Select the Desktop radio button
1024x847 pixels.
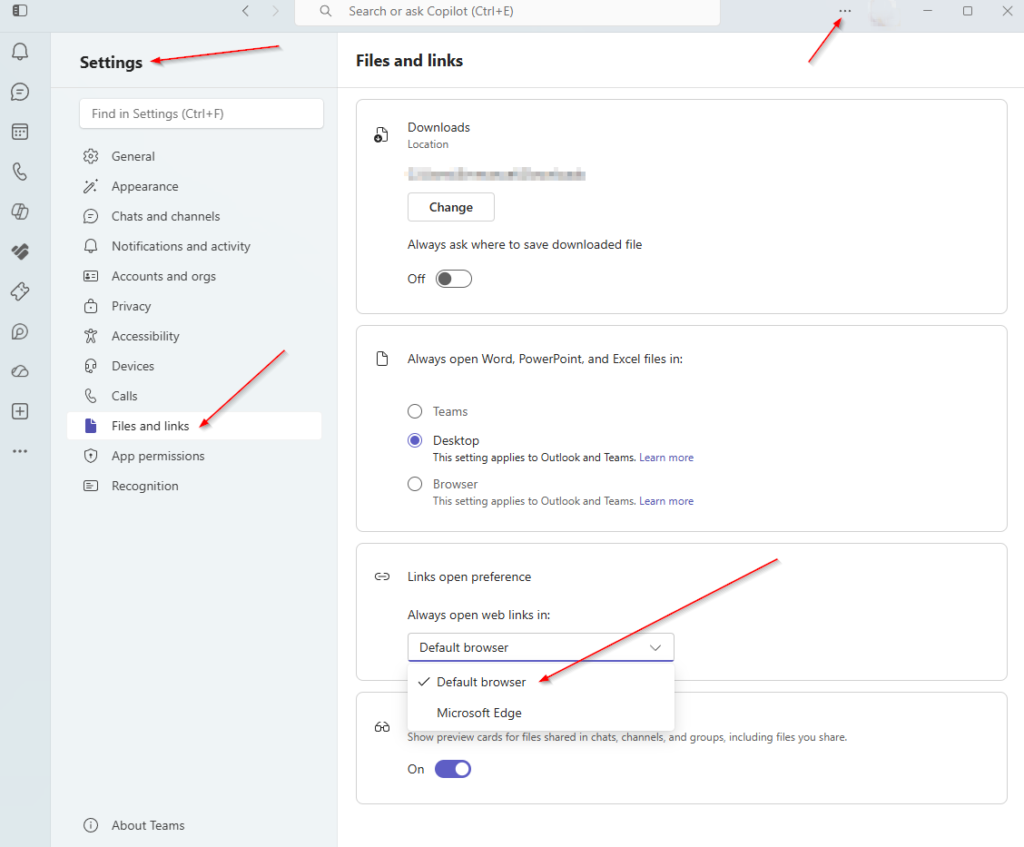(415, 440)
